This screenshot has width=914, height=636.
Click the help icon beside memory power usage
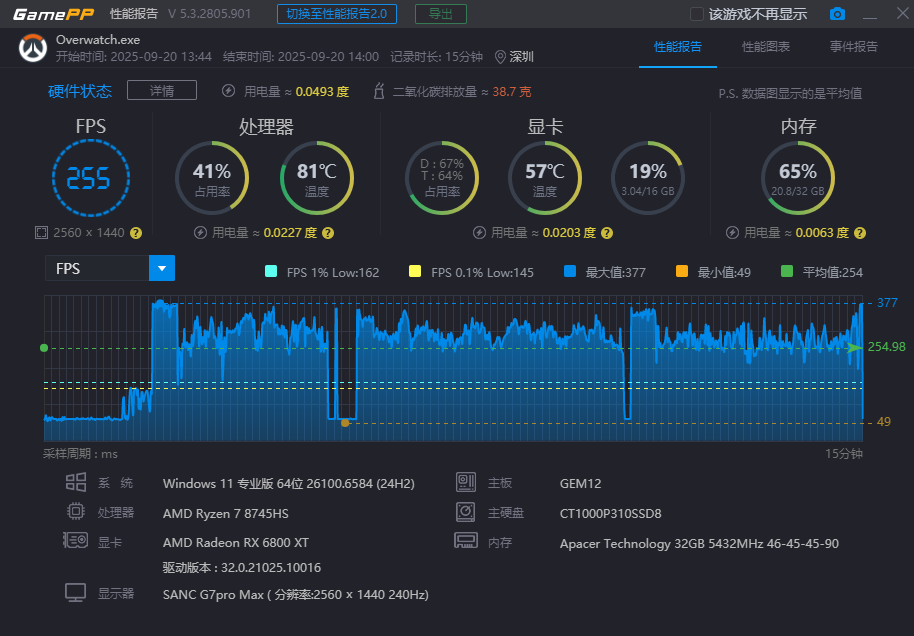coord(859,233)
